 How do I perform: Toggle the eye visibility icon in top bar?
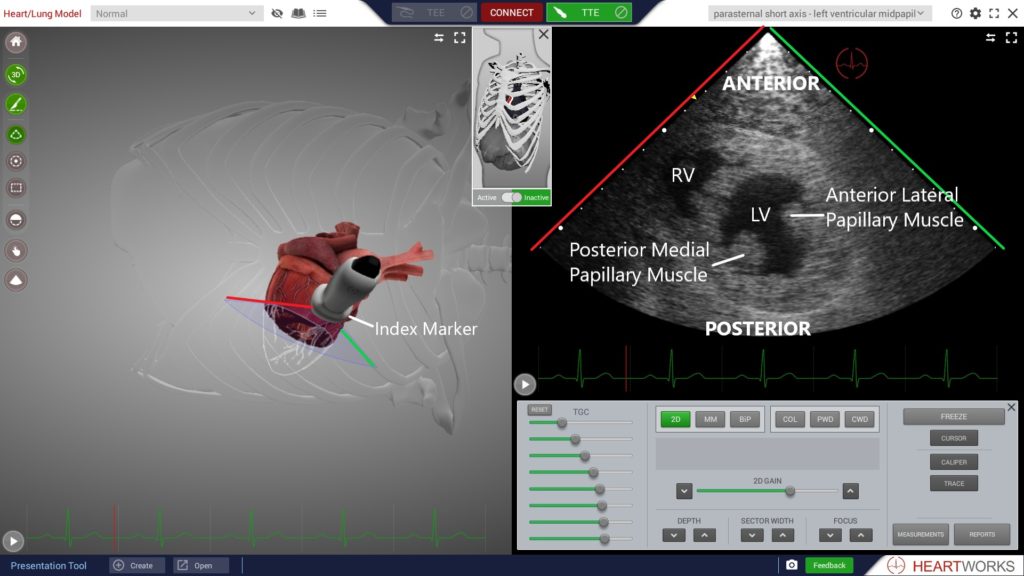point(277,13)
